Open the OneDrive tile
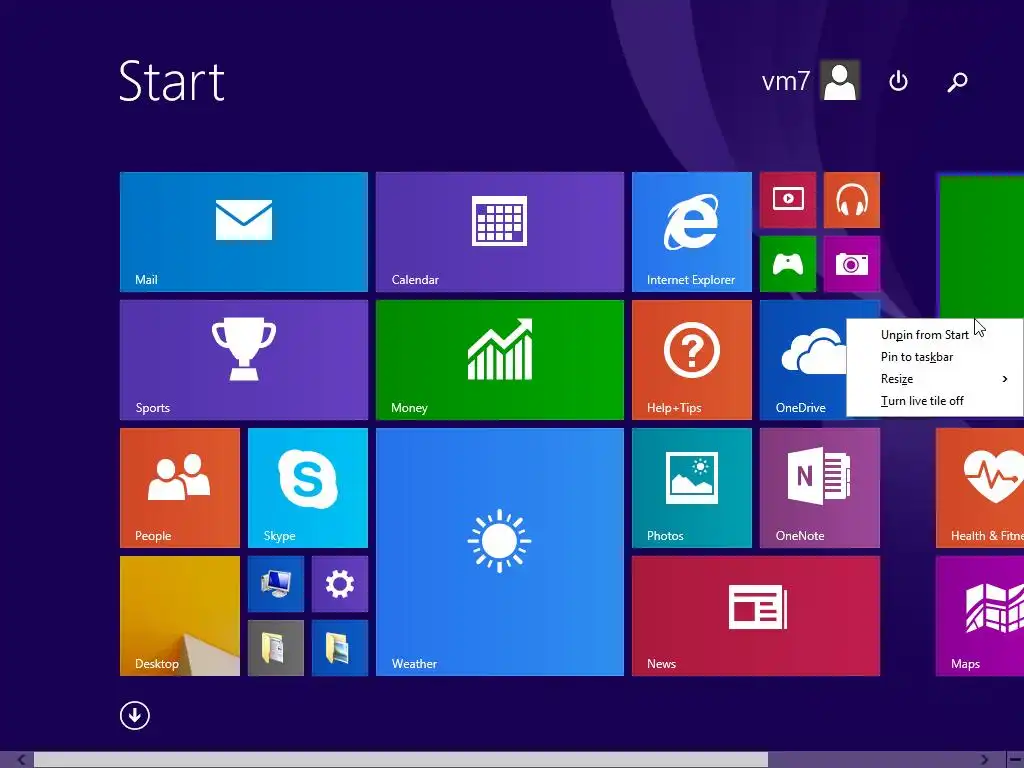 point(803,360)
